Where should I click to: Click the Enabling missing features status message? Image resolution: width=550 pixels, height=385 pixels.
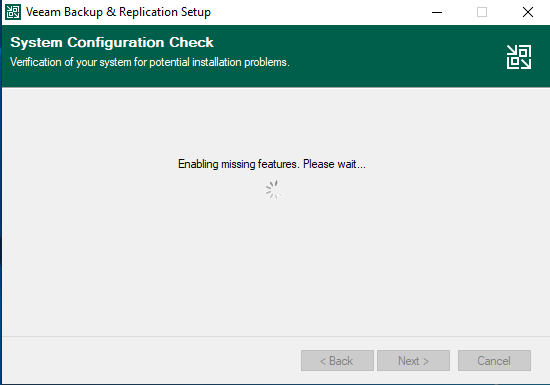point(272,164)
